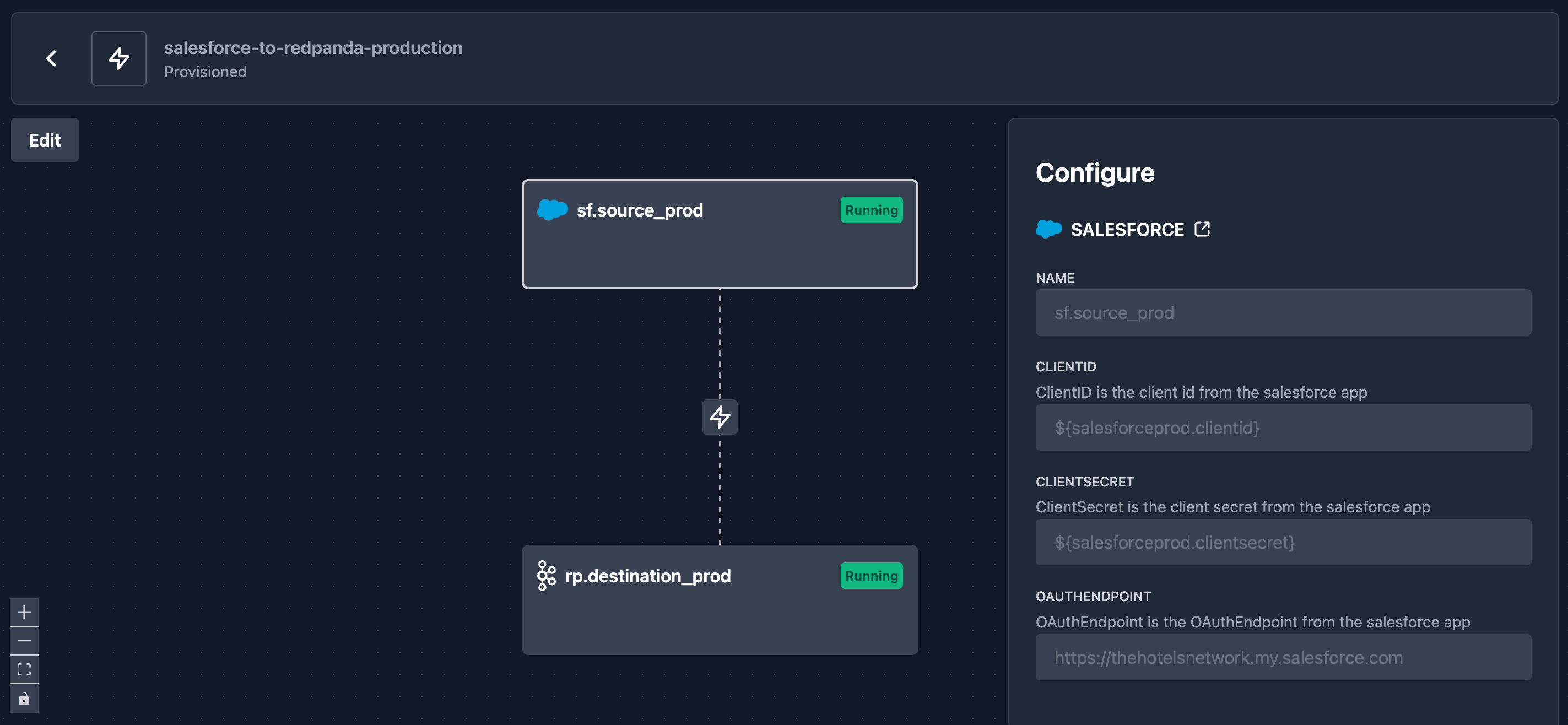Click the pipeline lightning bolt icon in header
The height and width of the screenshot is (725, 1568).
[118, 58]
